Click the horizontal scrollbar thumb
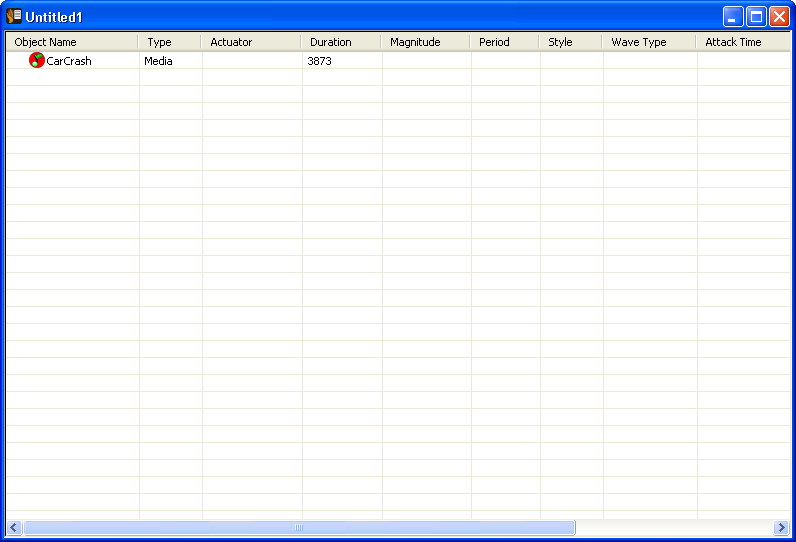The image size is (796, 542). pyautogui.click(x=299, y=527)
